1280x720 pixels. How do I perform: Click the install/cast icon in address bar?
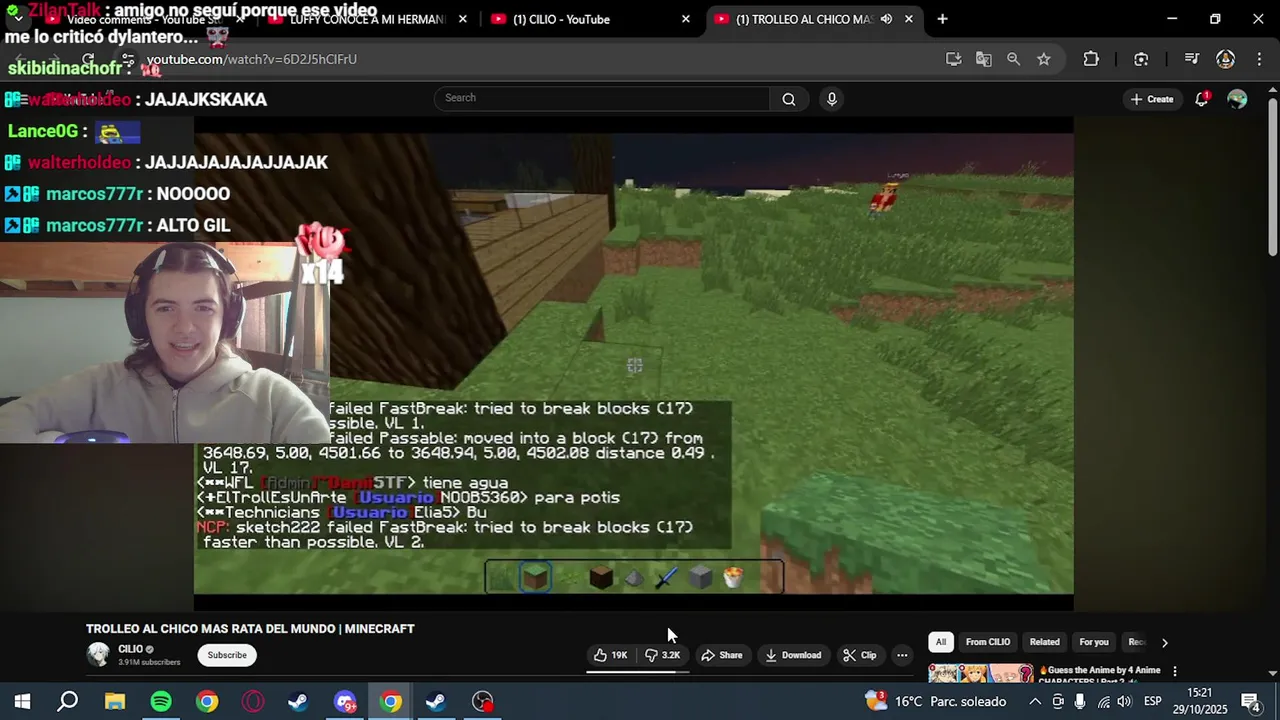[x=953, y=59]
